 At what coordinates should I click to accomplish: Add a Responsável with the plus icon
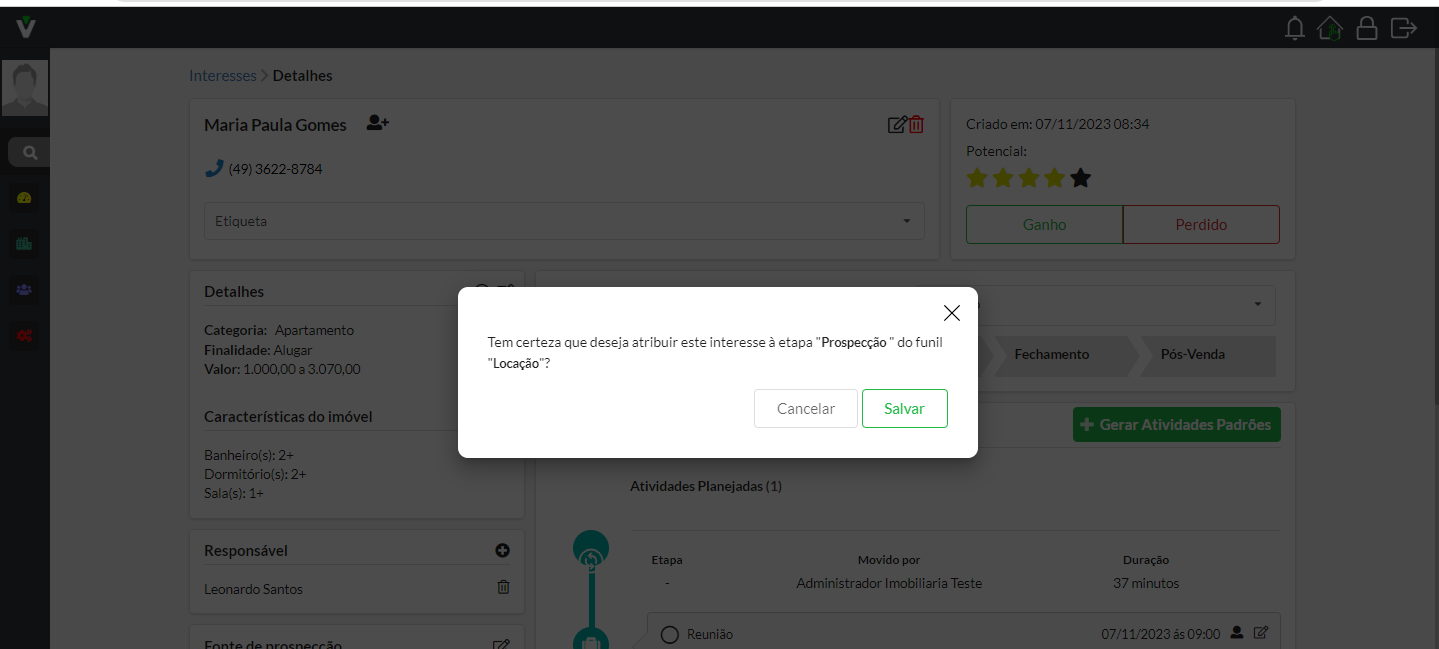(x=502, y=550)
